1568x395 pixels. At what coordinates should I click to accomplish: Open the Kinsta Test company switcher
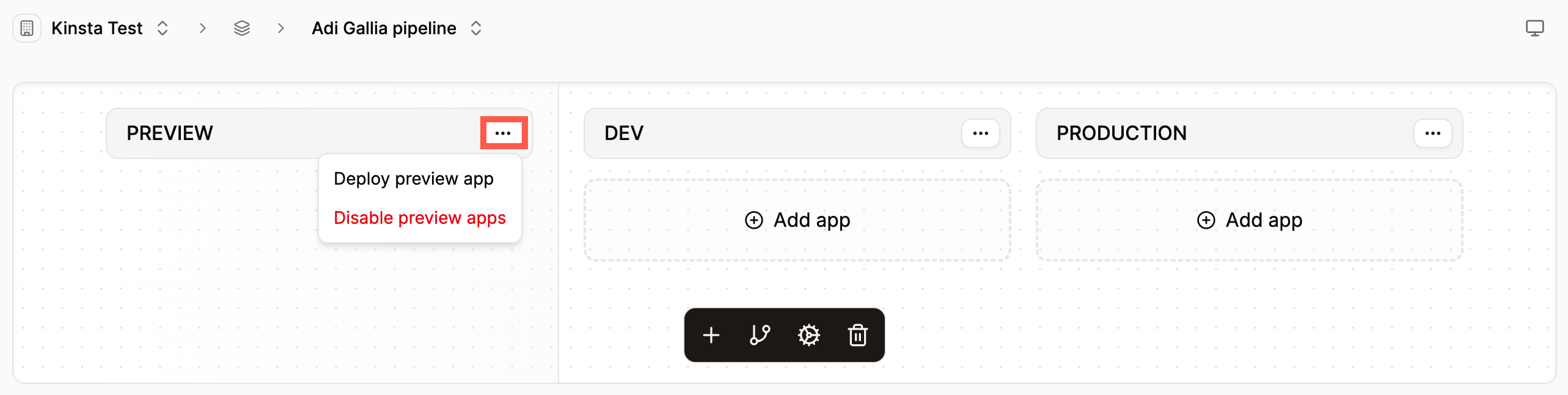pyautogui.click(x=163, y=28)
